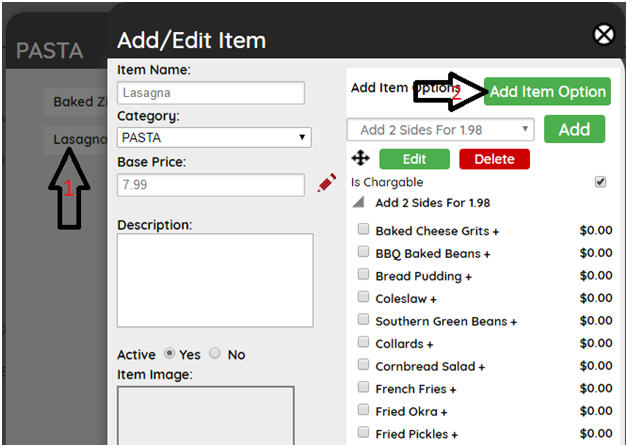Close the Add/Edit Item dialog
Image resolution: width=628 pixels, height=447 pixels.
(x=603, y=36)
